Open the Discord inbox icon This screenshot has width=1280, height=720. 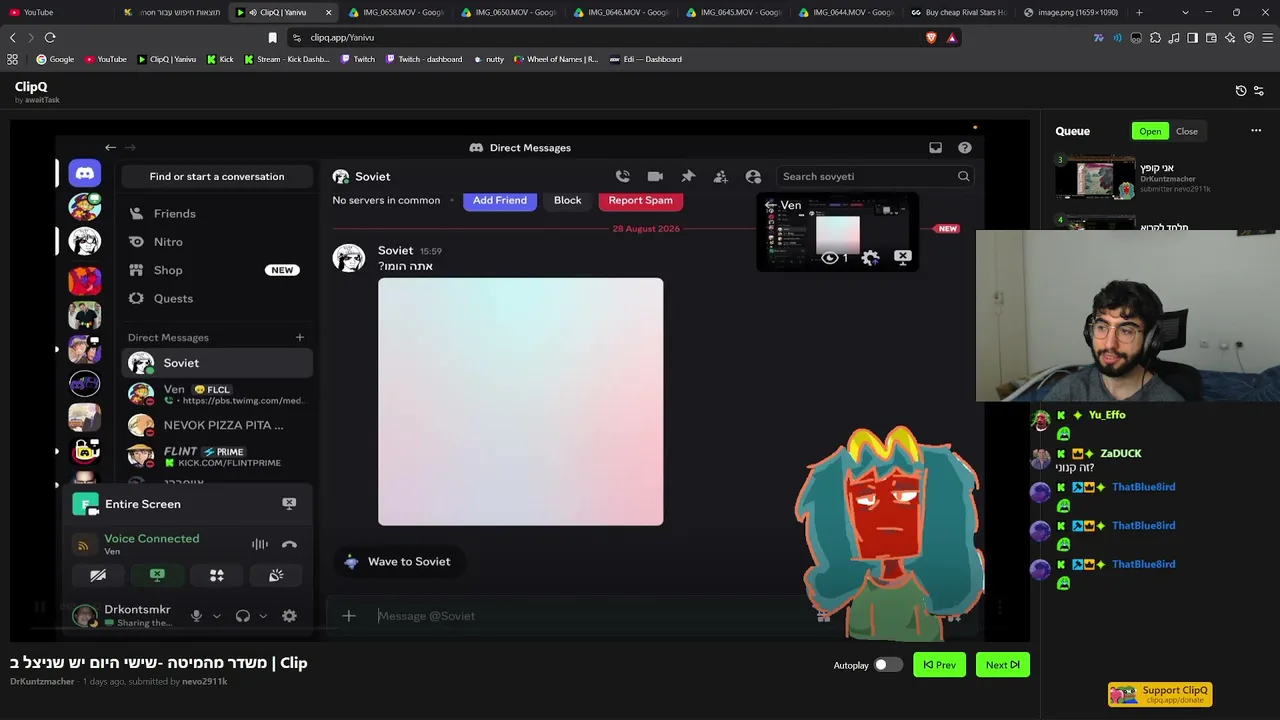(x=935, y=147)
